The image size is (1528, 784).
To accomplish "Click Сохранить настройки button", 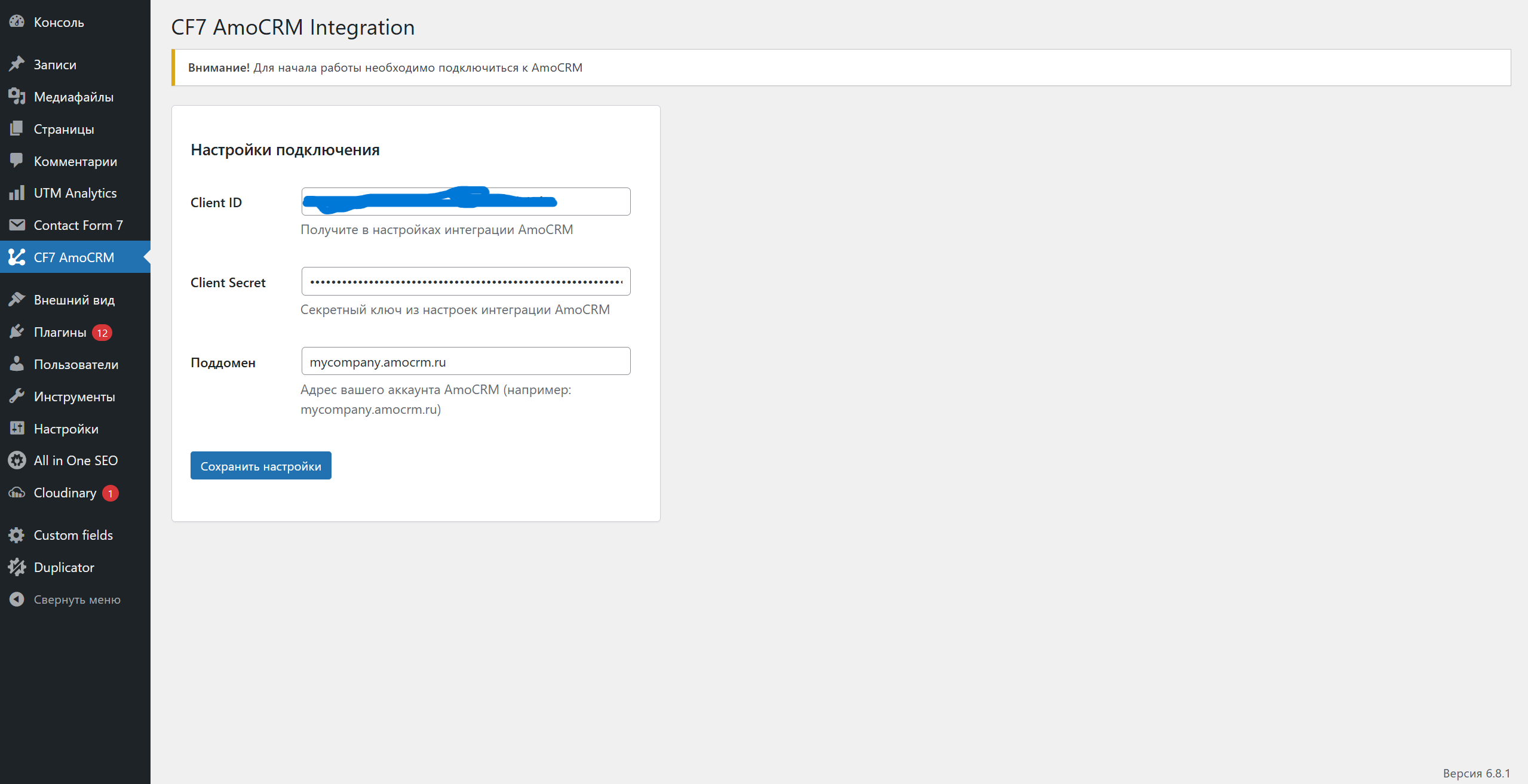I will pos(261,466).
